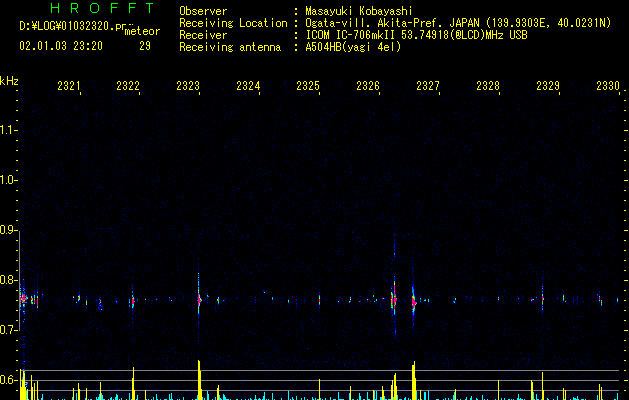
Task: Click the 2328 time marker
Action: pos(488,85)
